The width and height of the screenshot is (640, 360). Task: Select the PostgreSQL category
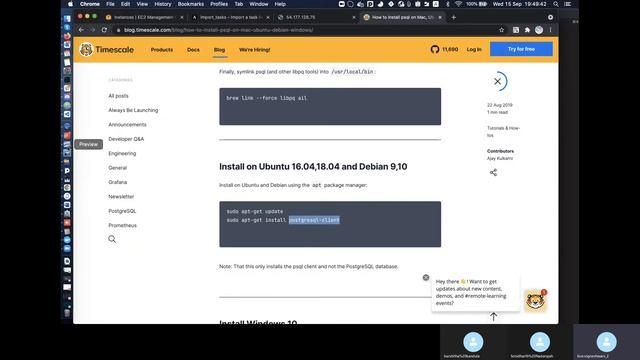tap(122, 211)
